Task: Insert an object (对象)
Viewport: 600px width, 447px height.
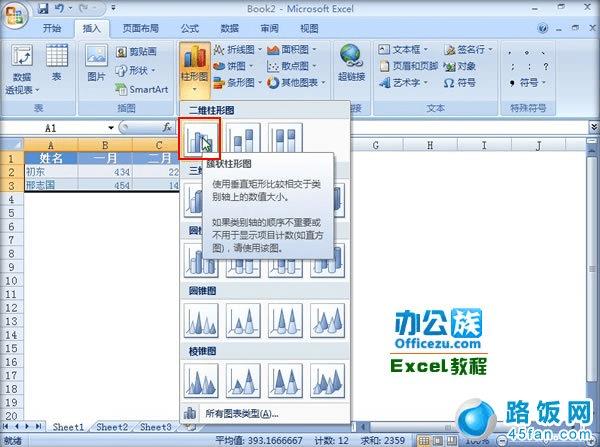Action: coord(460,66)
